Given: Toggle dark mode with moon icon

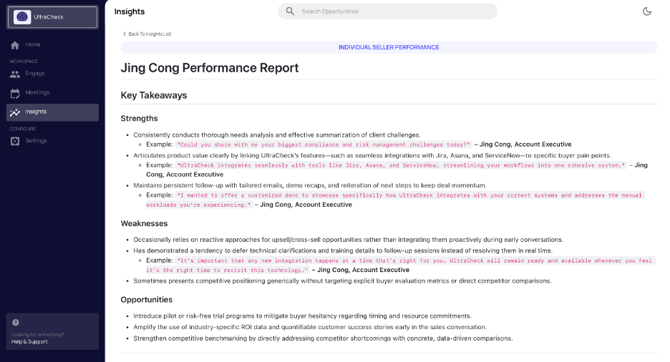Looking at the screenshot, I should coord(647,12).
